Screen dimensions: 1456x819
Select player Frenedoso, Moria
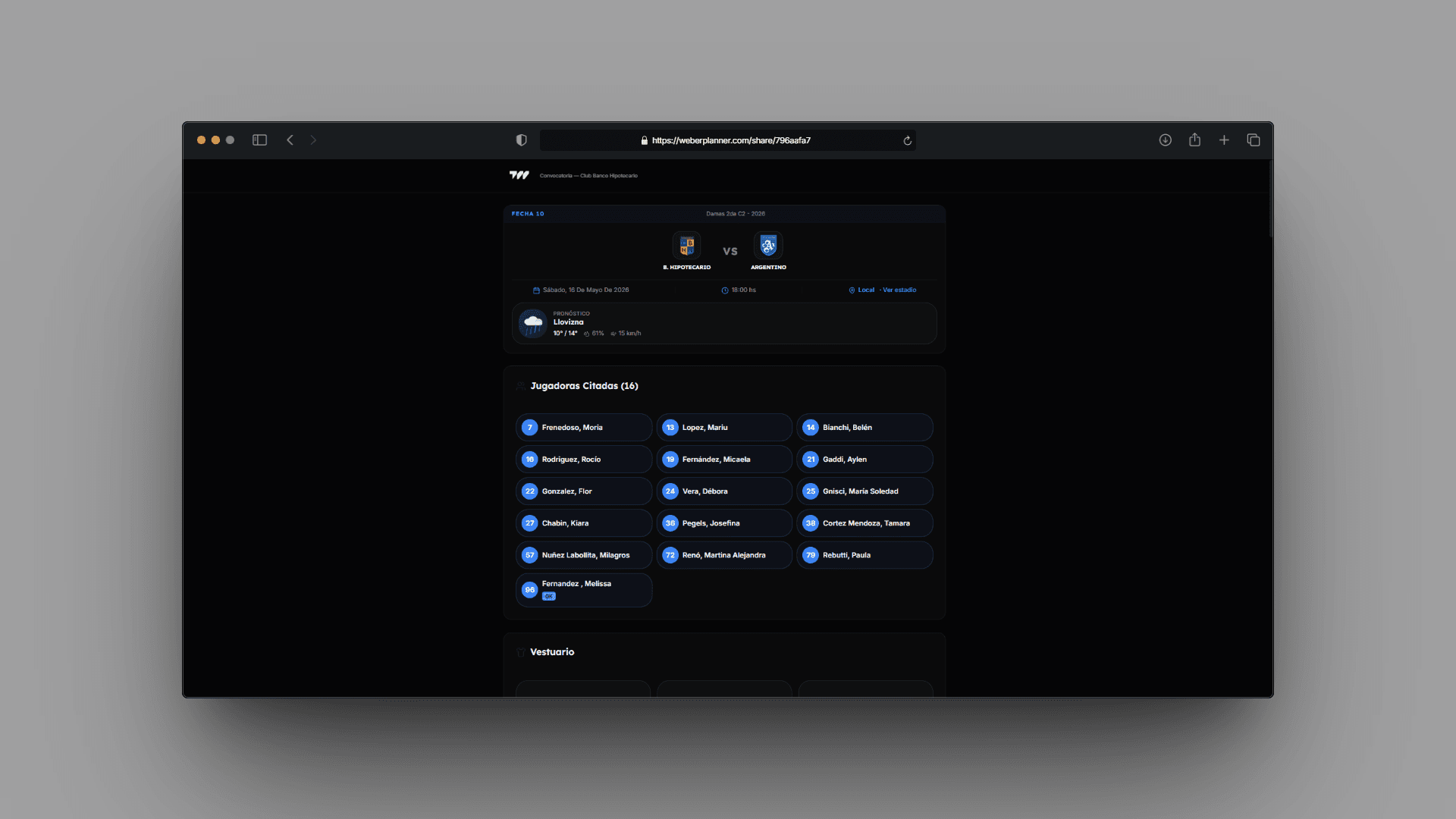click(584, 428)
